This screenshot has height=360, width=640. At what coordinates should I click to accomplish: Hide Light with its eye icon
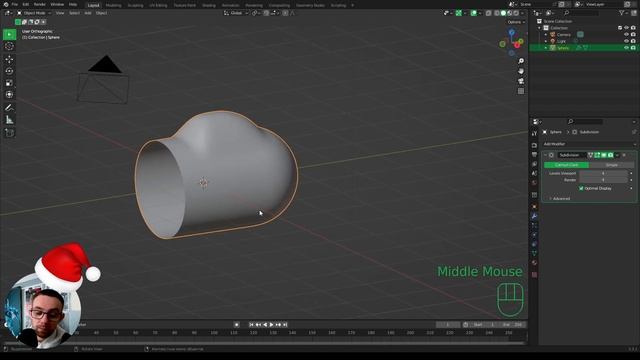(627, 41)
